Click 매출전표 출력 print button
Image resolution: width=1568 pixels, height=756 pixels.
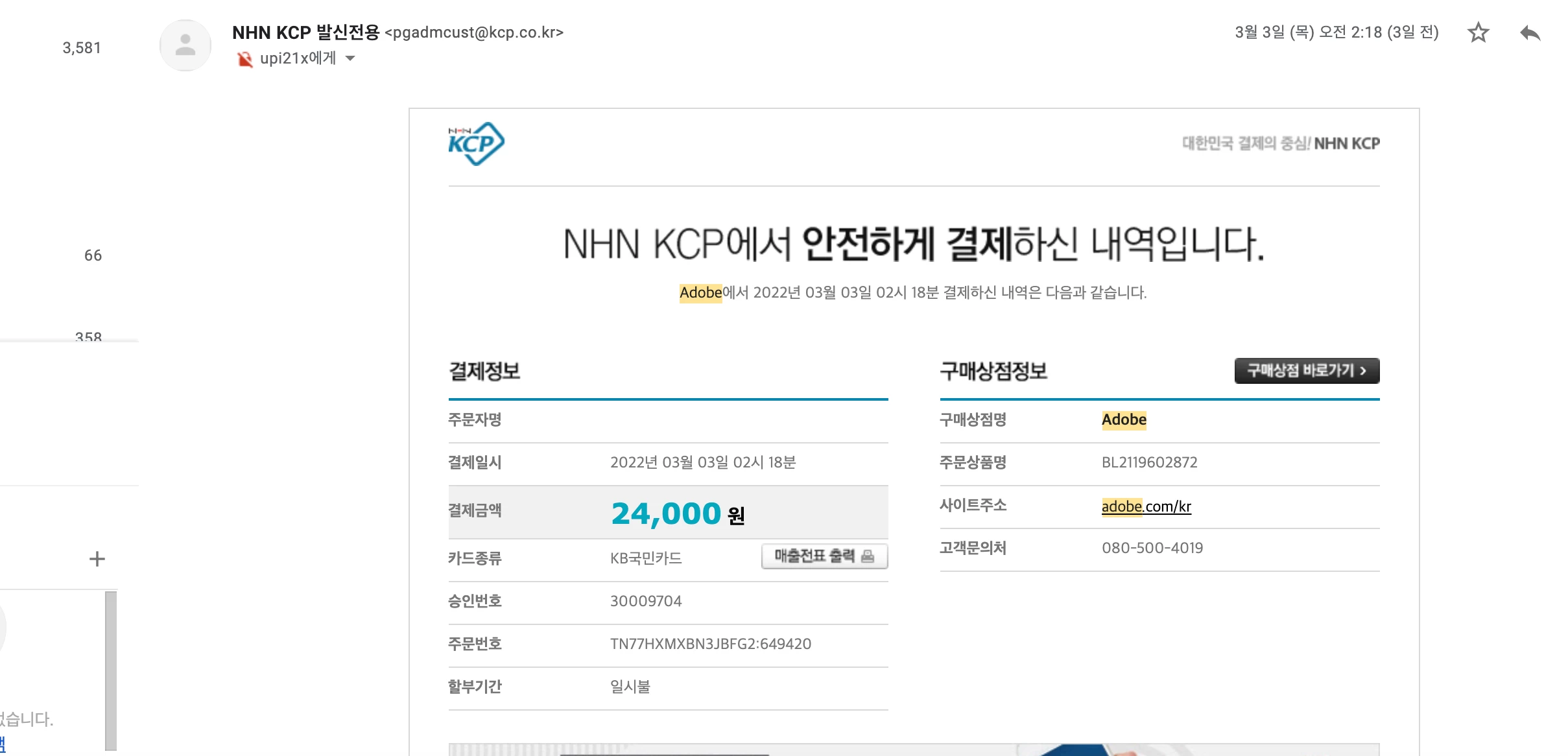click(x=824, y=556)
